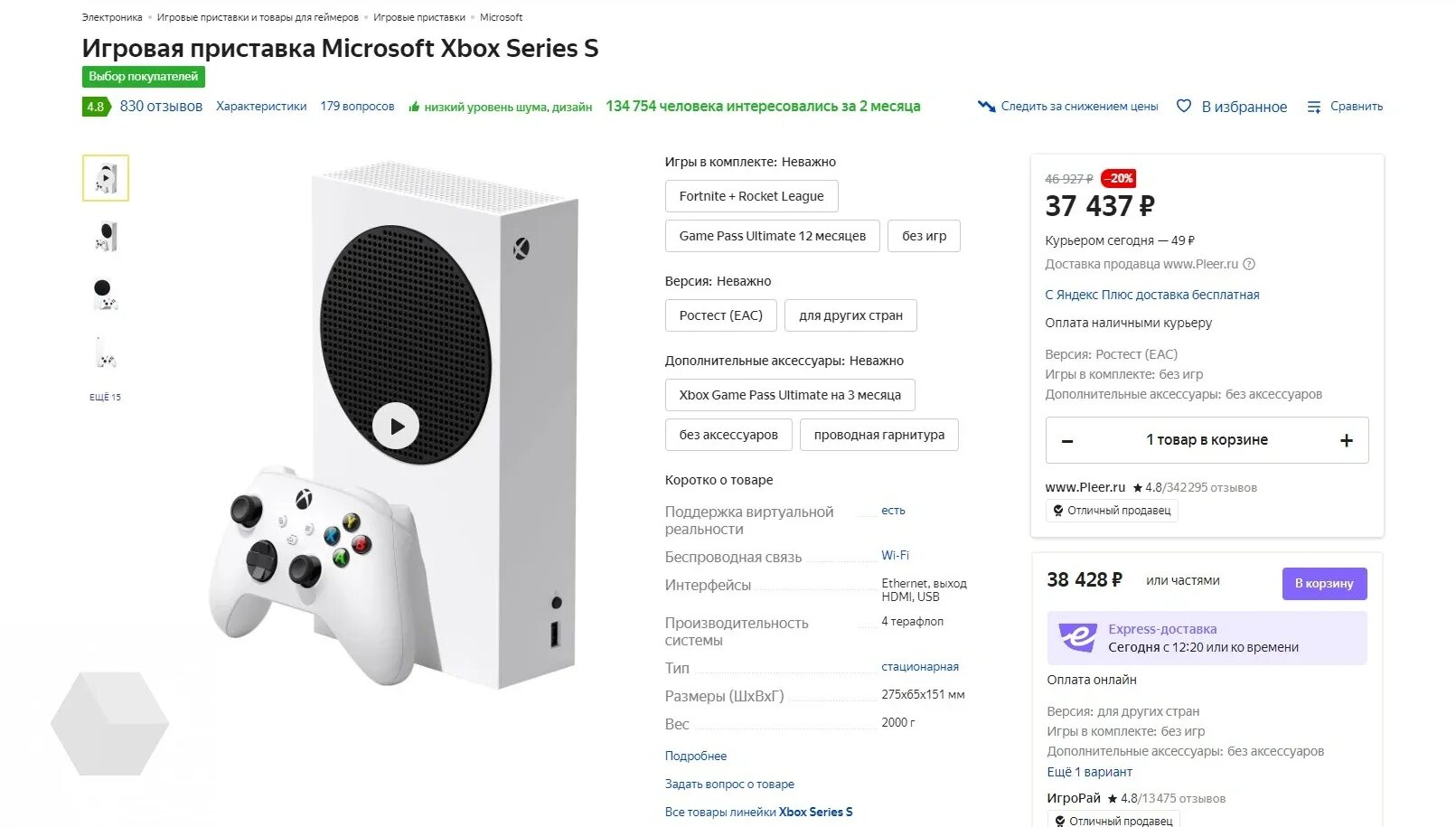Click the heart icon to add favorites
Image resolution: width=1456 pixels, height=827 pixels.
(1184, 107)
